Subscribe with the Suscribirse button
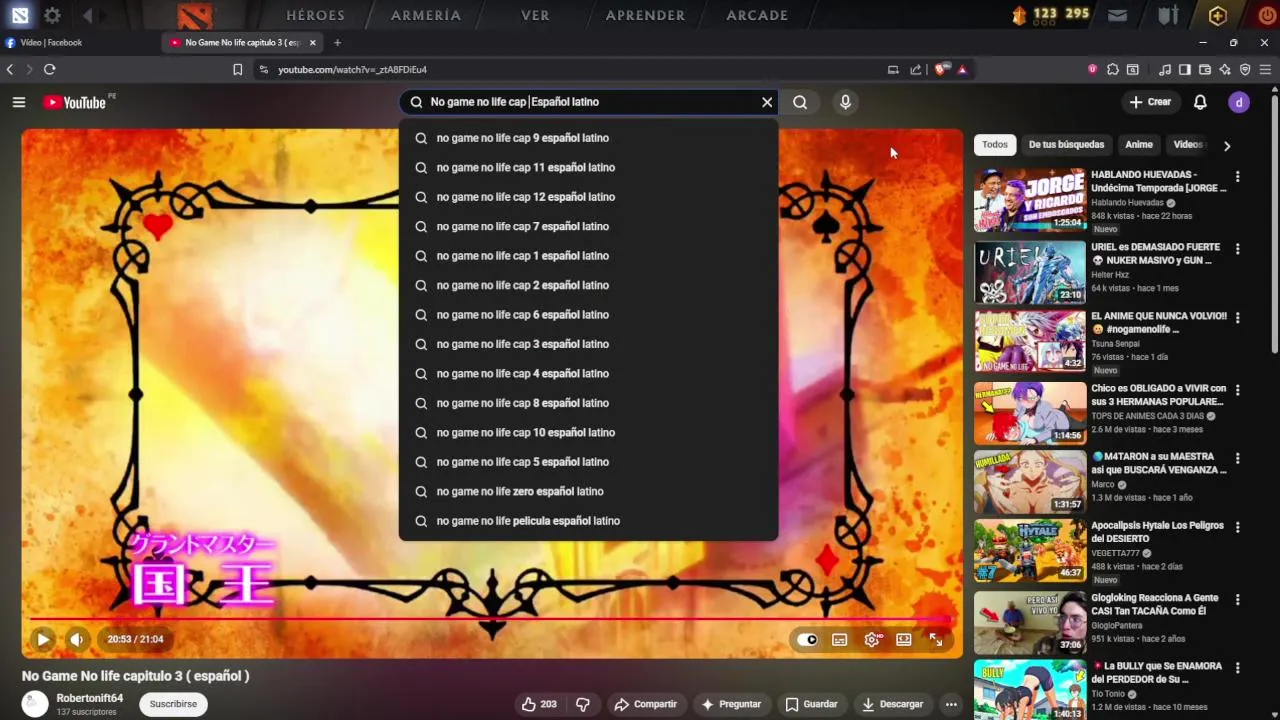 tap(173, 704)
